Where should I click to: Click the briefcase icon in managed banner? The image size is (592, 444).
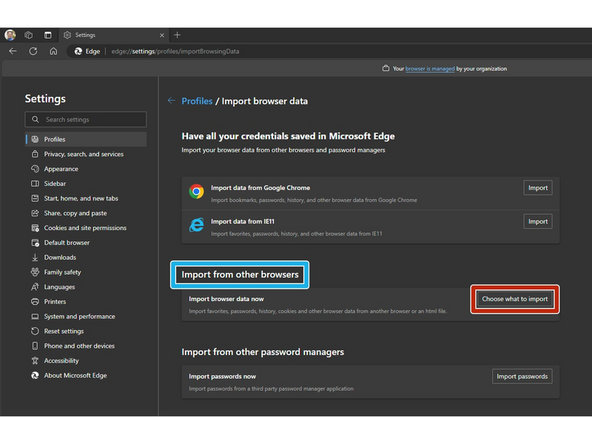point(385,68)
